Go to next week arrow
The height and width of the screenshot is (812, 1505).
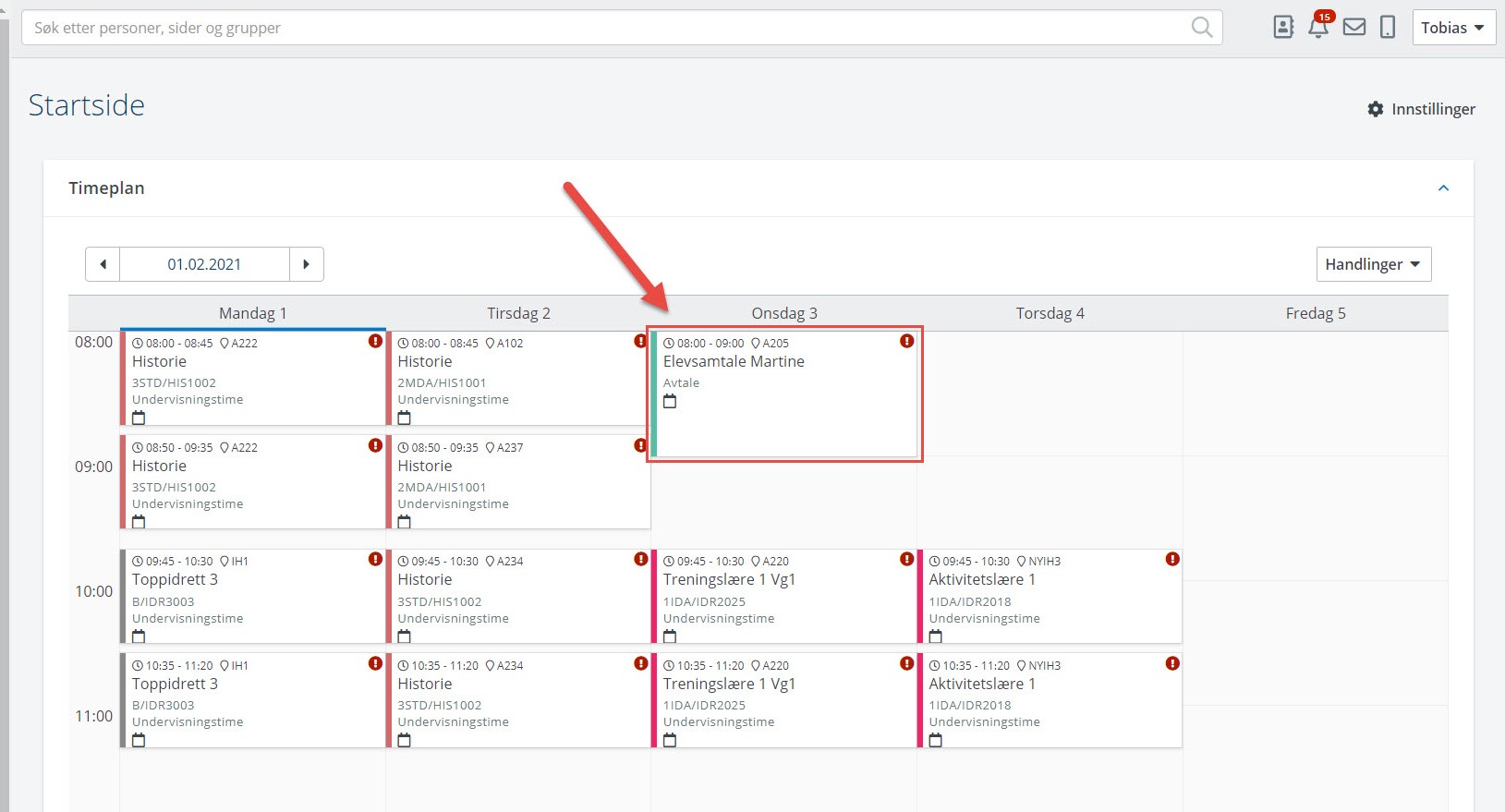[x=307, y=264]
